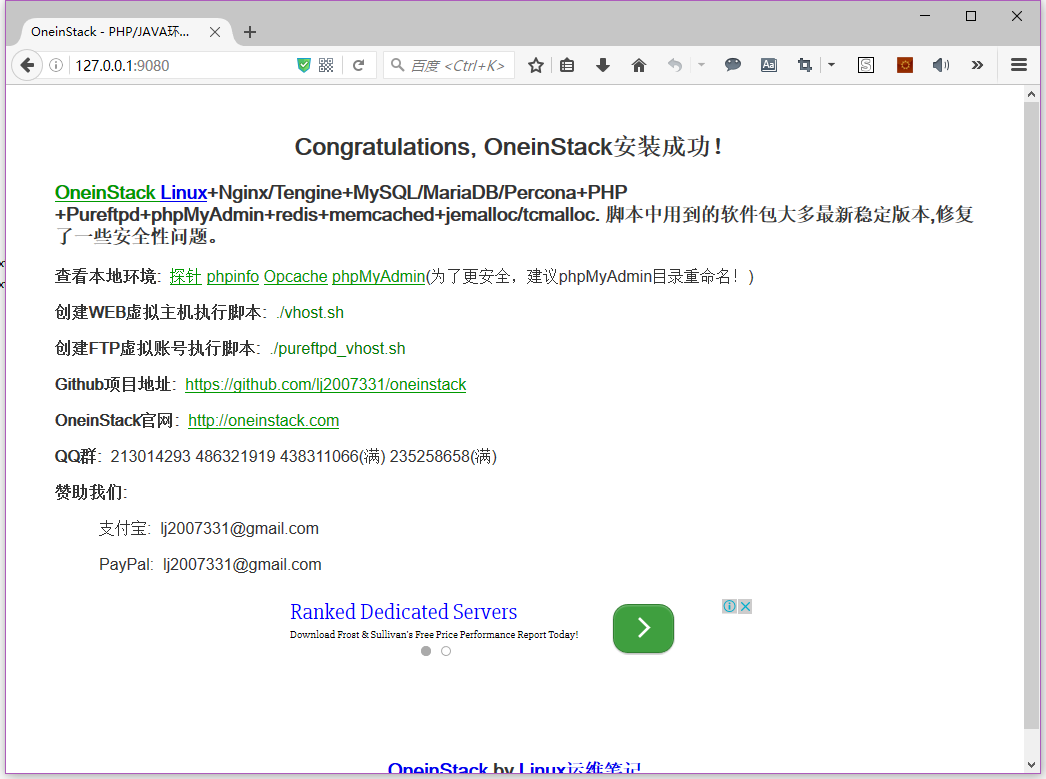
Task: Click the ad info icon
Action: (x=730, y=606)
